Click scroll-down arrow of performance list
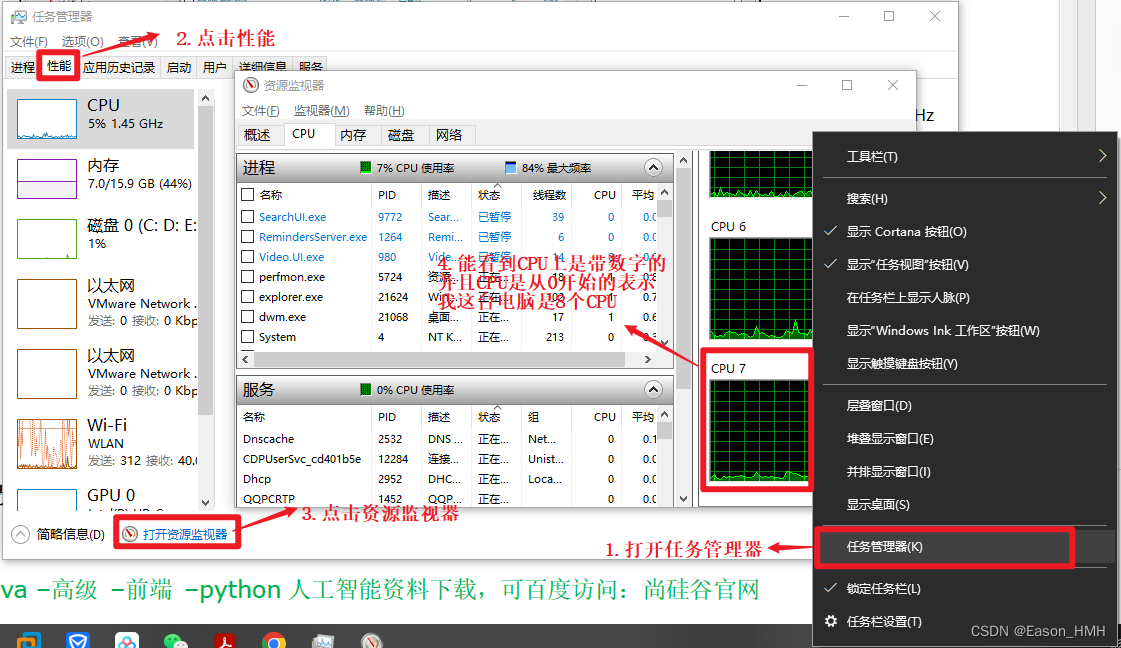The height and width of the screenshot is (648, 1121). pyautogui.click(x=206, y=503)
